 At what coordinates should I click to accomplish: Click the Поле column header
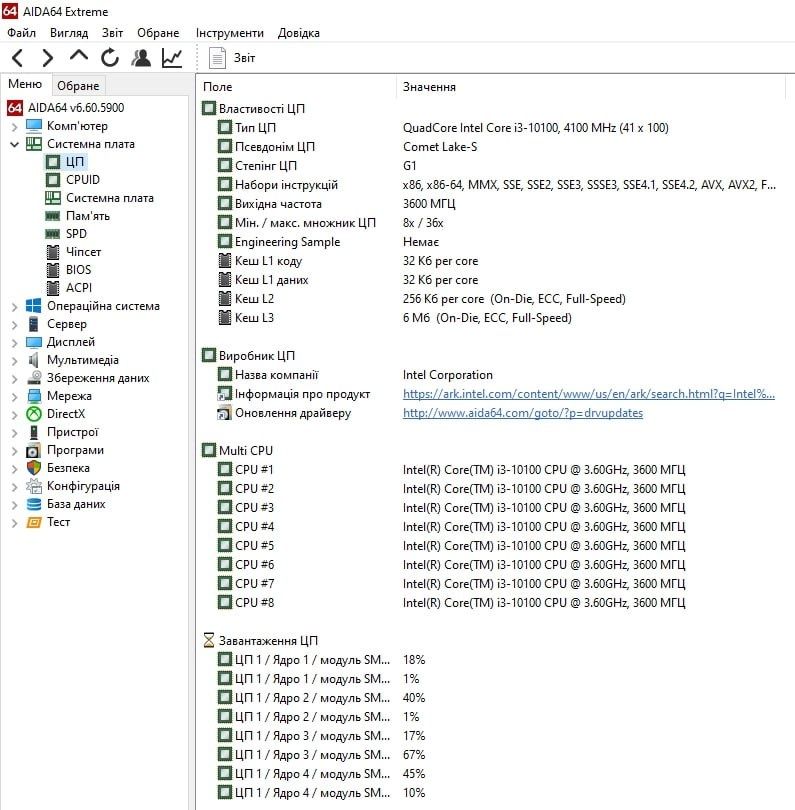click(x=217, y=87)
